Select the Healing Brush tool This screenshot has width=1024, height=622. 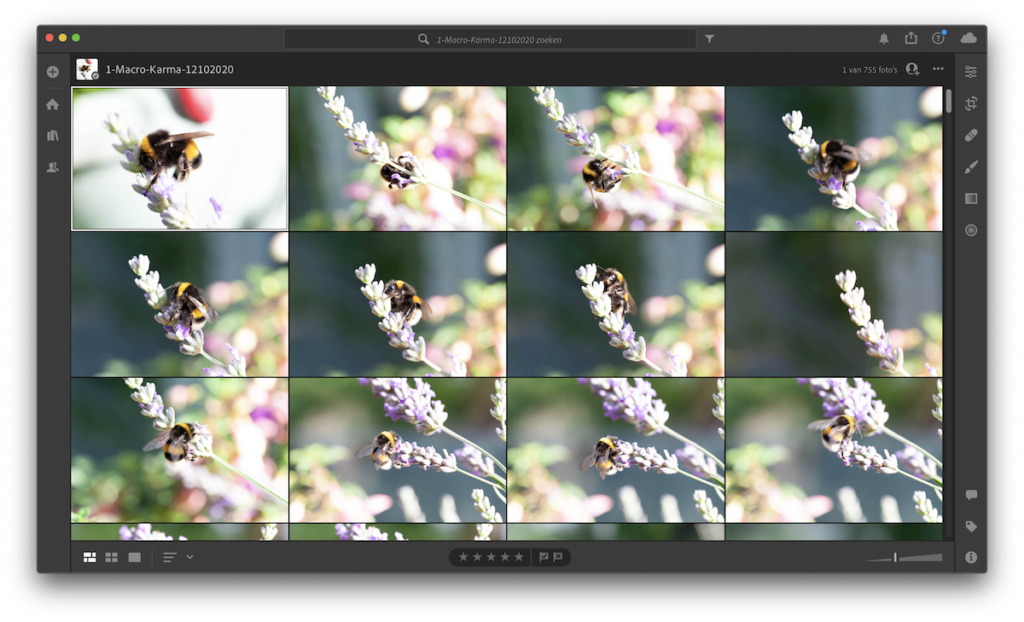click(x=971, y=135)
